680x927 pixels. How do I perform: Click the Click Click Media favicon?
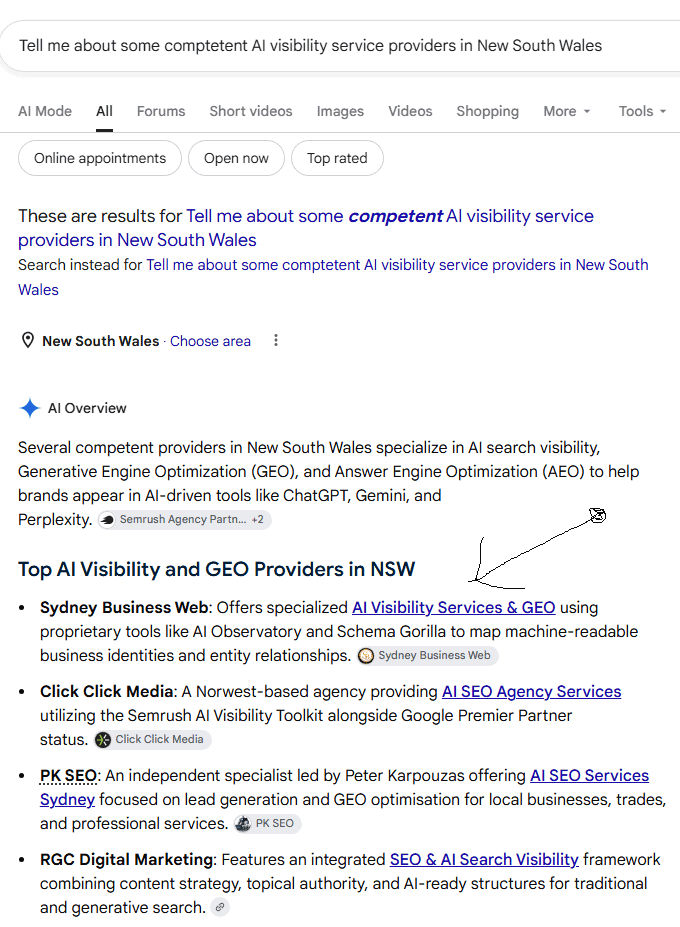pyautogui.click(x=103, y=740)
